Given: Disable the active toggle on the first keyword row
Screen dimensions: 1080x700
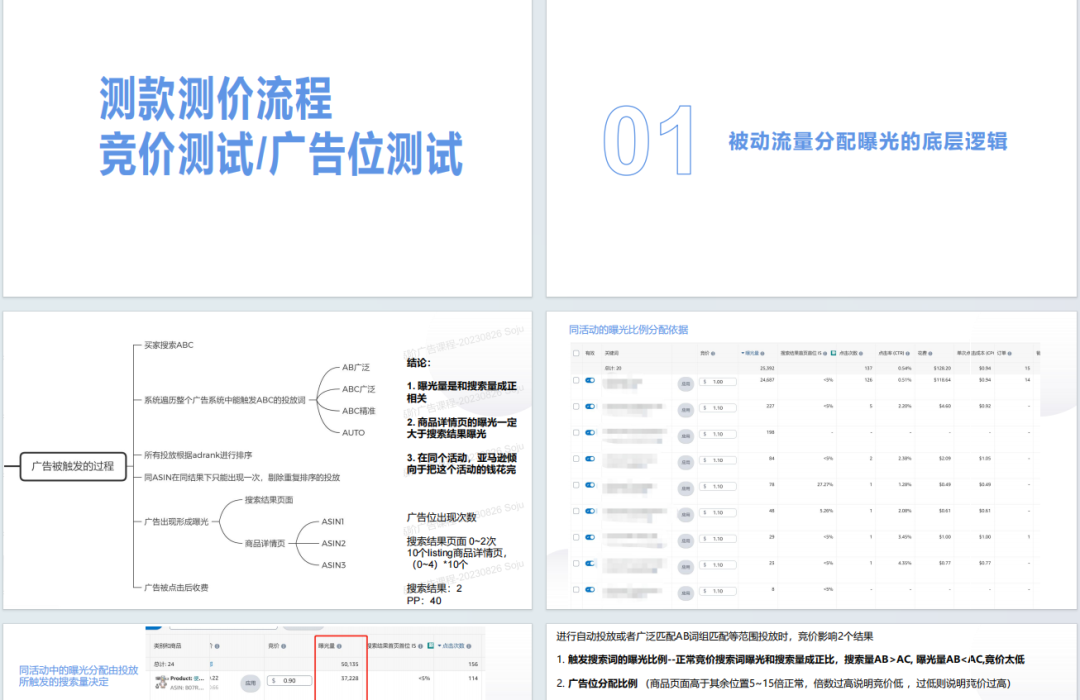Looking at the screenshot, I should 590,381.
